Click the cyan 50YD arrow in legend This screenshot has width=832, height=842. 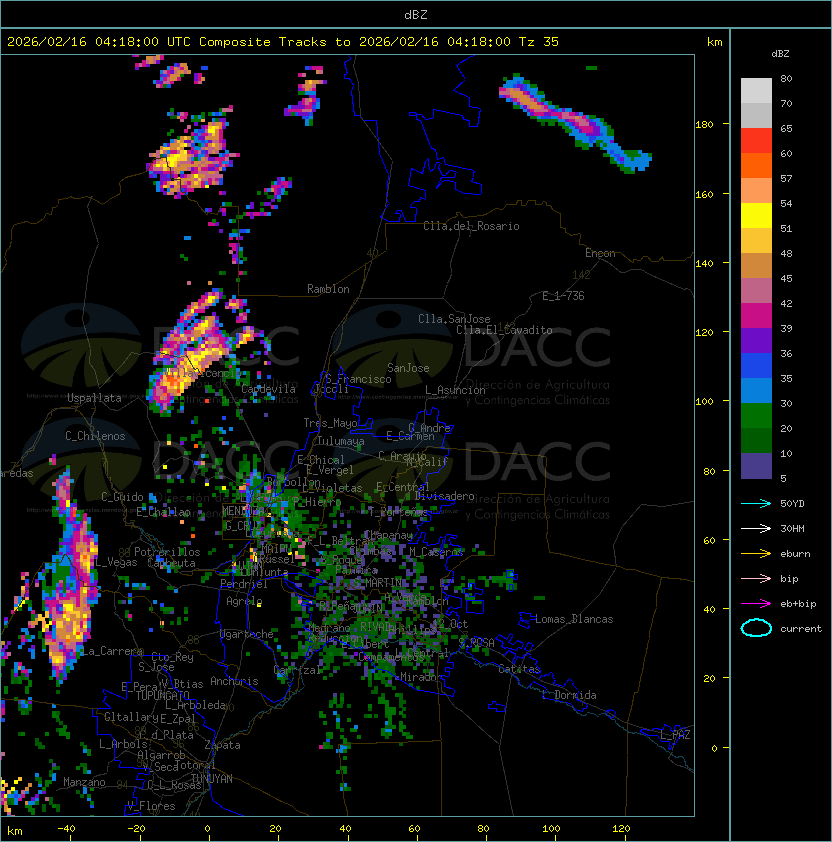click(756, 503)
